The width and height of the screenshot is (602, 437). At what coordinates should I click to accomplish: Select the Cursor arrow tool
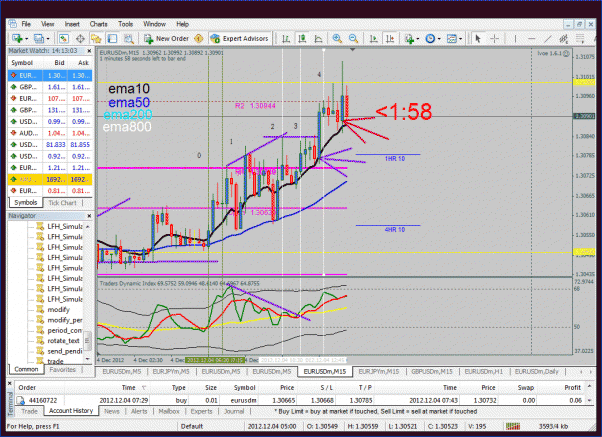pyautogui.click(x=478, y=38)
